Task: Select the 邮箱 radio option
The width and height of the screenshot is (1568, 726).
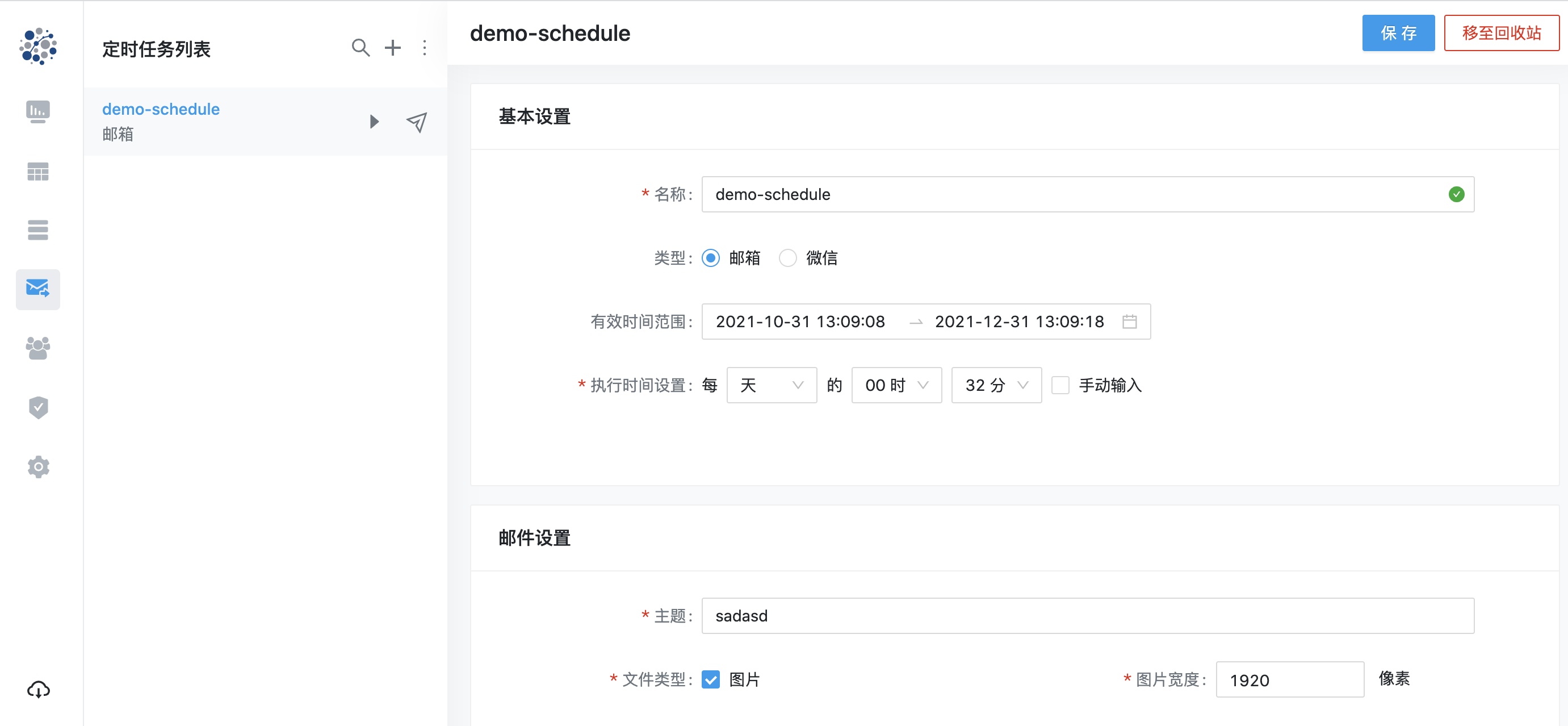Action: coord(710,258)
